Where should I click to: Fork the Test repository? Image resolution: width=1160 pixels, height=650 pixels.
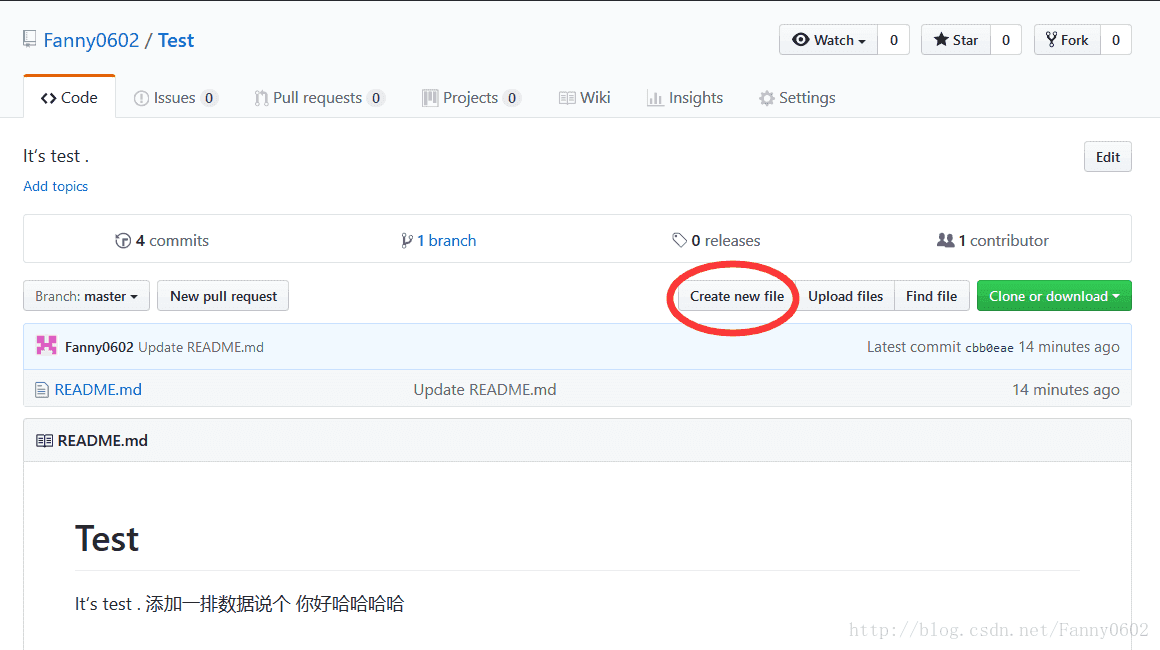coord(1067,40)
